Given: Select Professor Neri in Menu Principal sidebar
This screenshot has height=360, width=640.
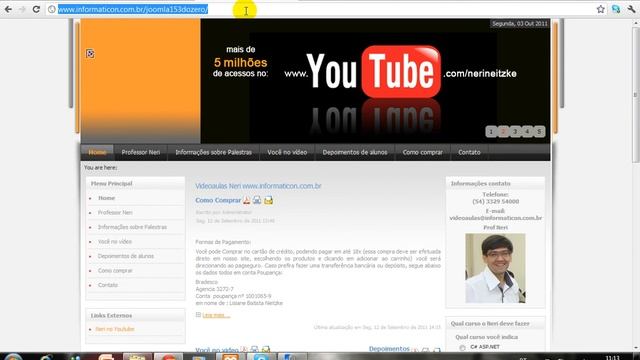Looking at the screenshot, I should point(115,213).
